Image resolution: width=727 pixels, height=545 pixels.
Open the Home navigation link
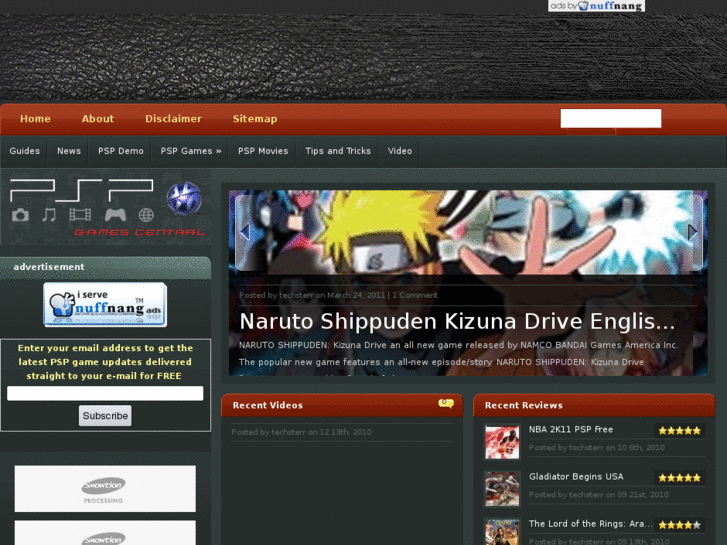click(35, 119)
